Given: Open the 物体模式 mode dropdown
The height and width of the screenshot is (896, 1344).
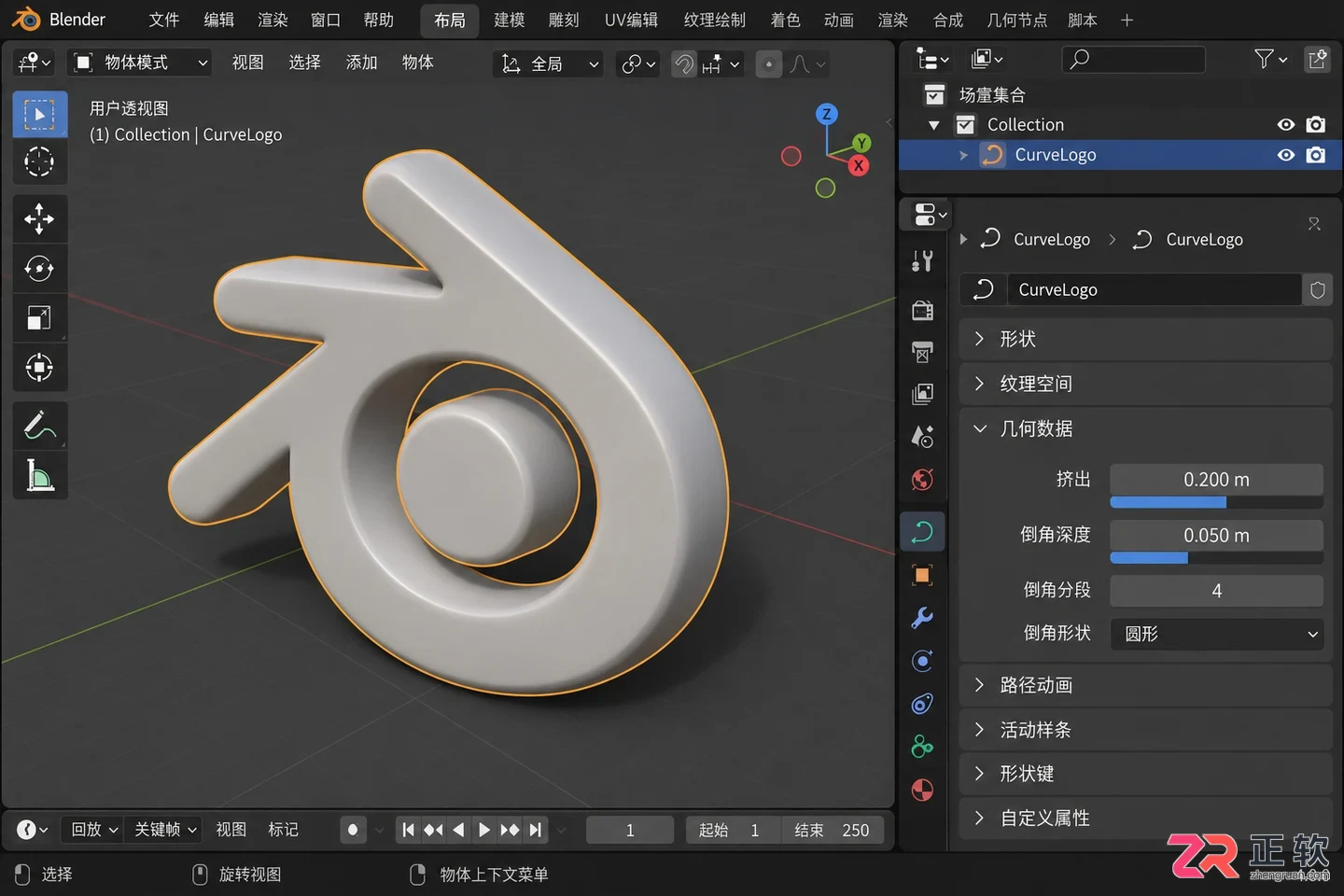Looking at the screenshot, I should pos(140,63).
